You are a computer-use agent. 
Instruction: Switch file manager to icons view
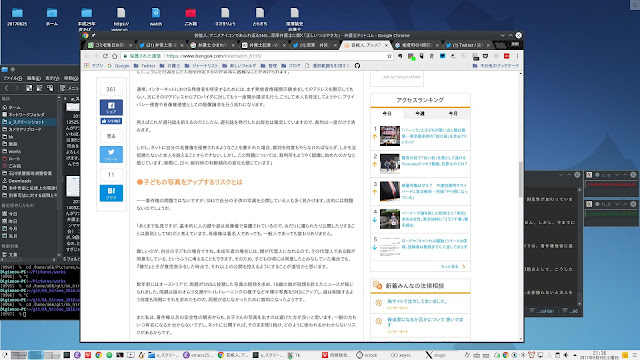point(29,88)
